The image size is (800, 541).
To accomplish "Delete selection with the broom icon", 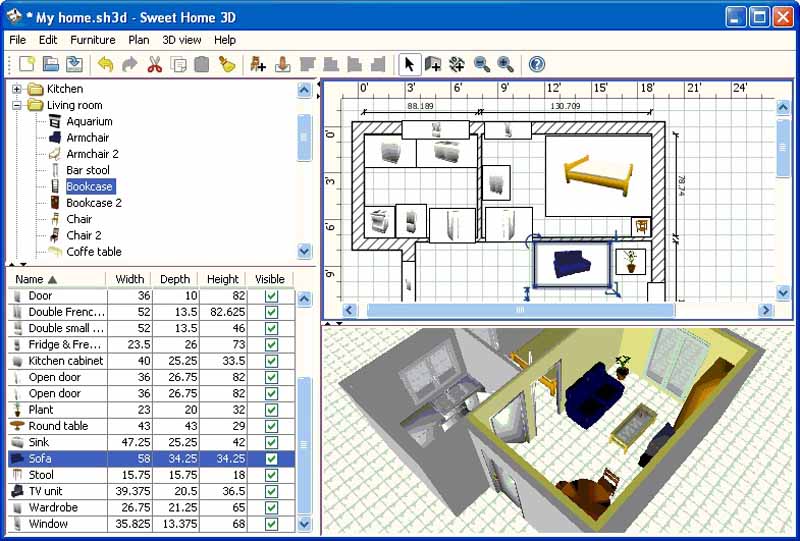I will 227,64.
